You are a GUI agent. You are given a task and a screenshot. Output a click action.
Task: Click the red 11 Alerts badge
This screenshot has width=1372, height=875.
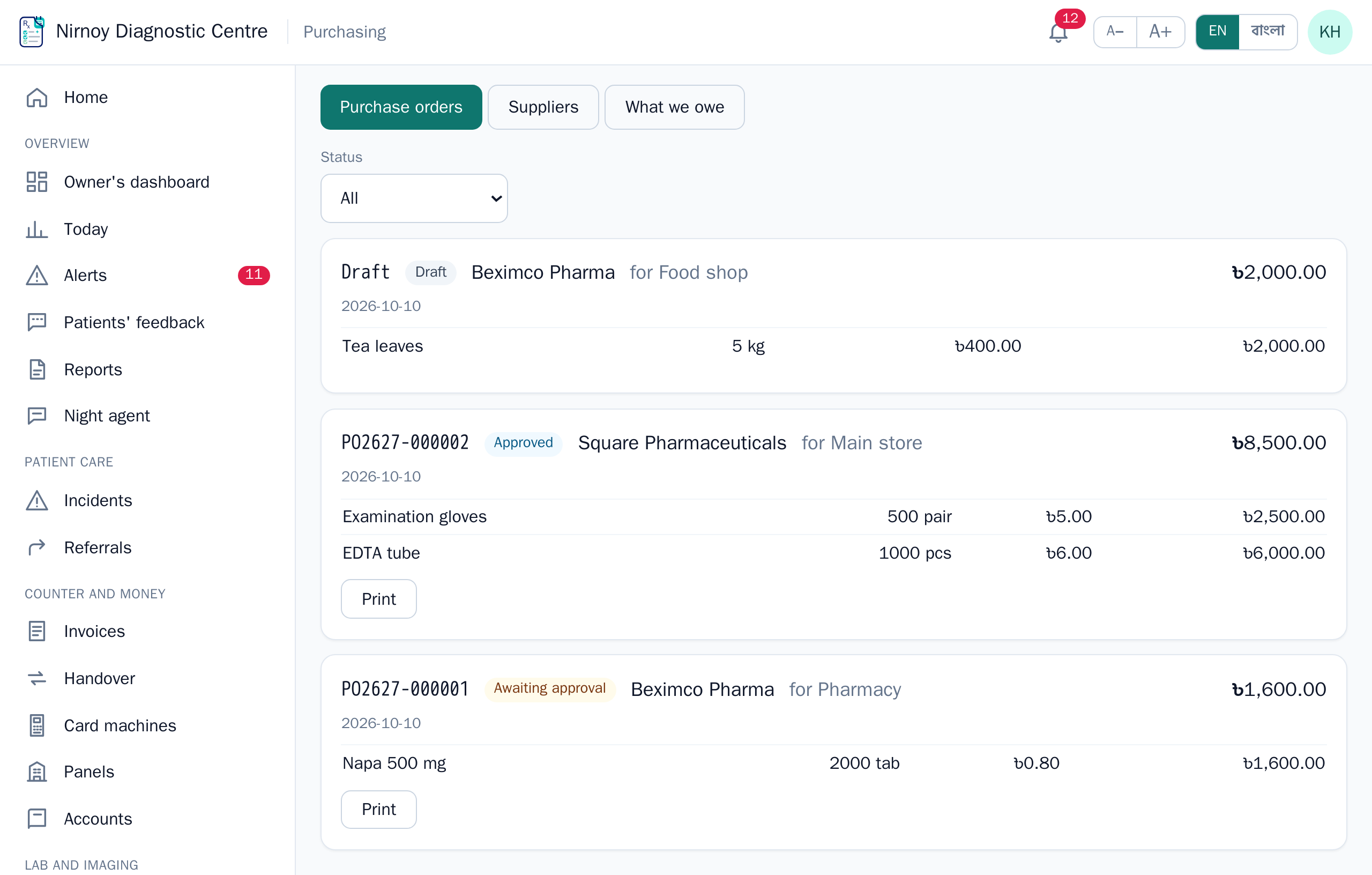[x=253, y=276]
